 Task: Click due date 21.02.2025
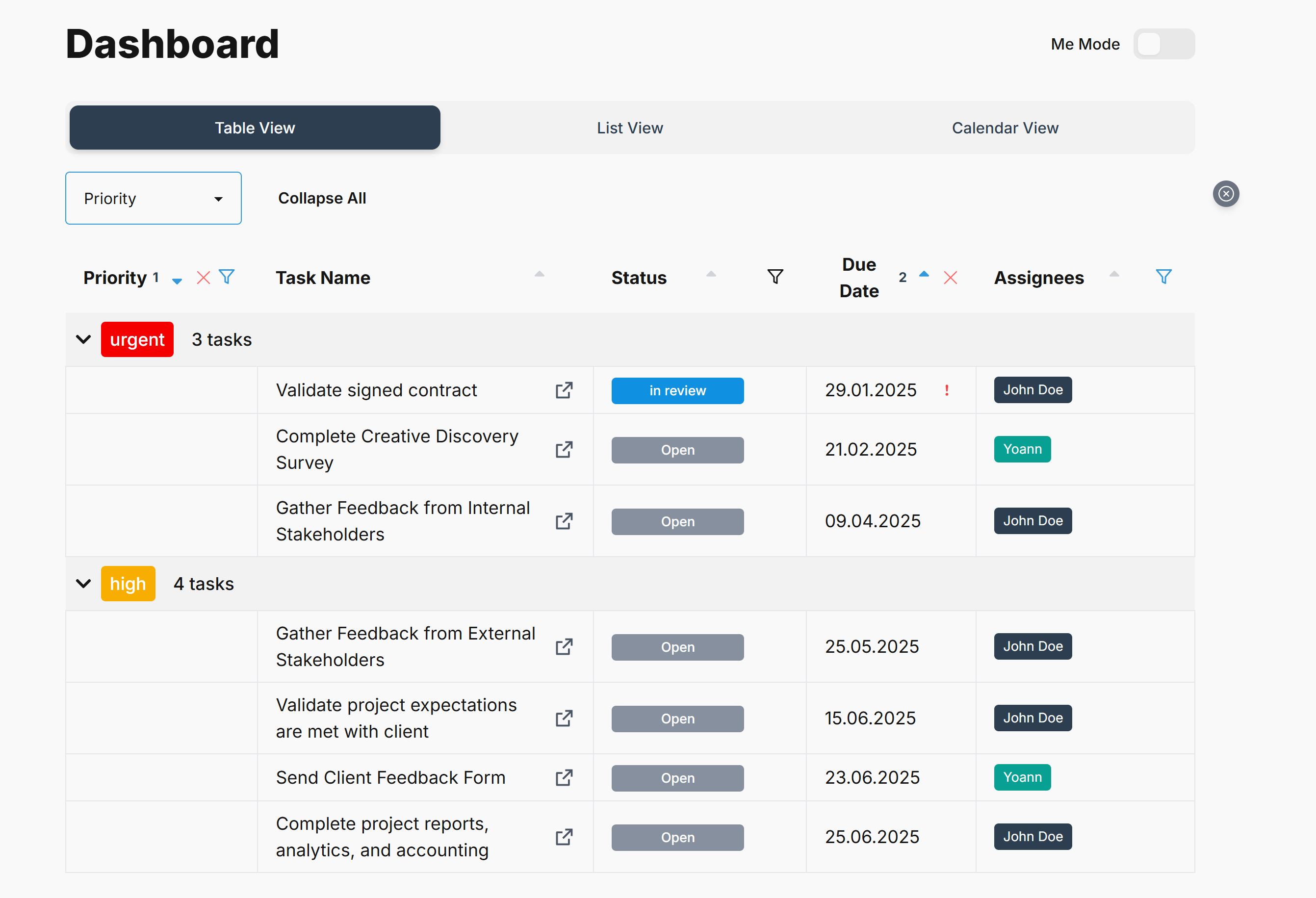click(x=871, y=449)
